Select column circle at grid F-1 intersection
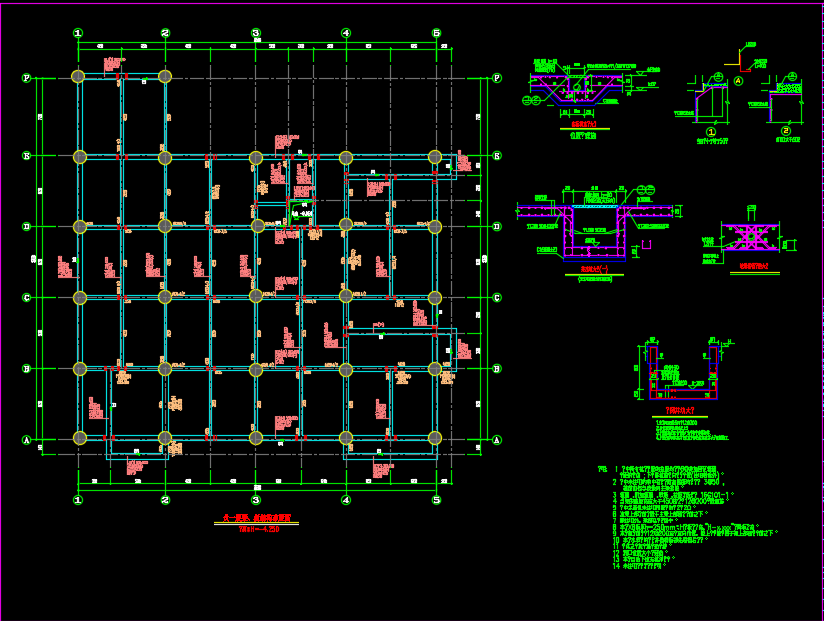Viewport: 824px width, 621px height. [79, 76]
